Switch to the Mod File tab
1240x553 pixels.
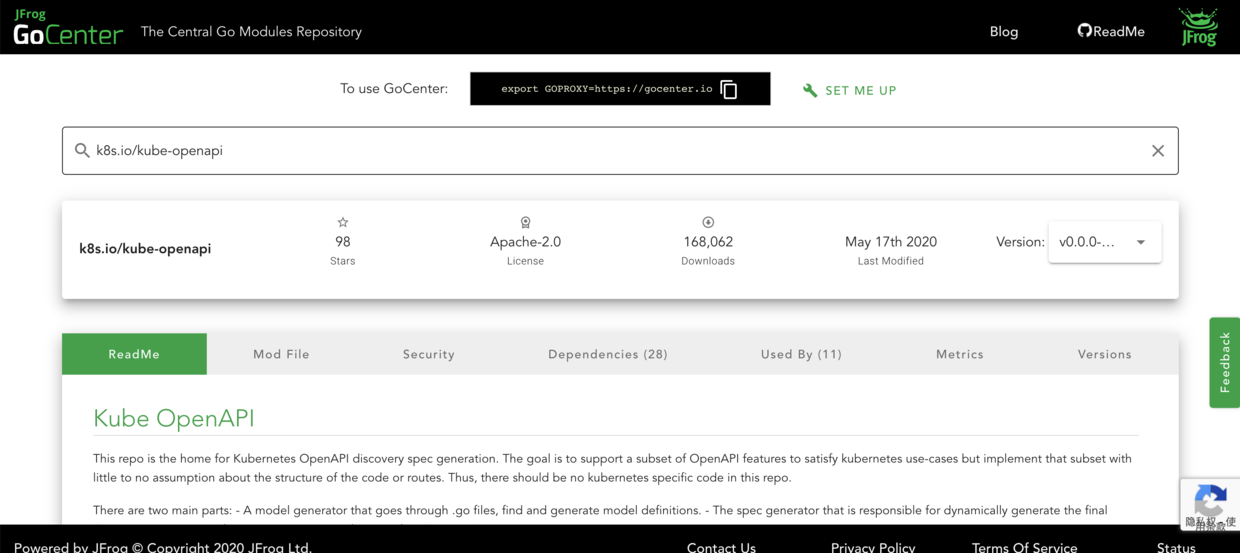point(281,354)
